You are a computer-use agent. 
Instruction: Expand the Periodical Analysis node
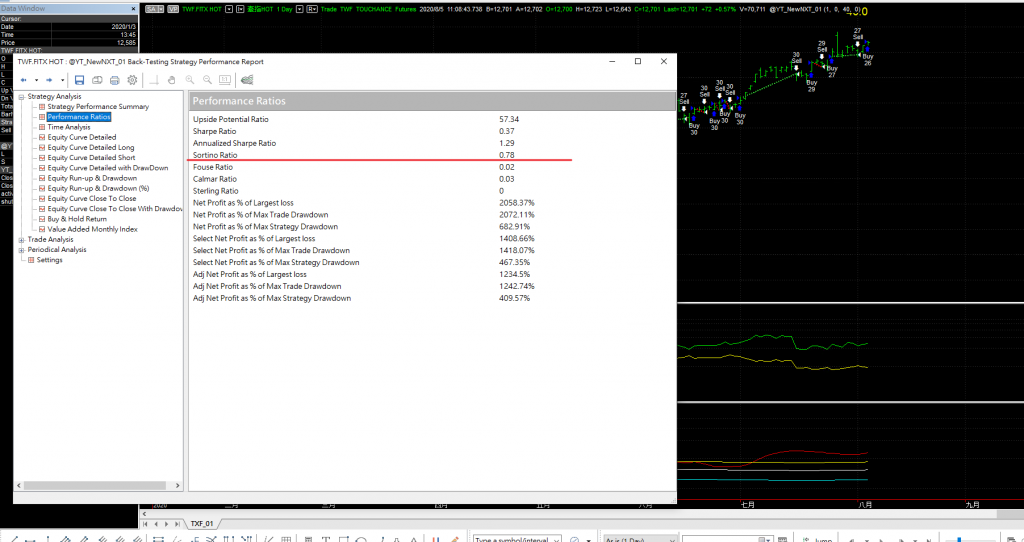point(22,250)
